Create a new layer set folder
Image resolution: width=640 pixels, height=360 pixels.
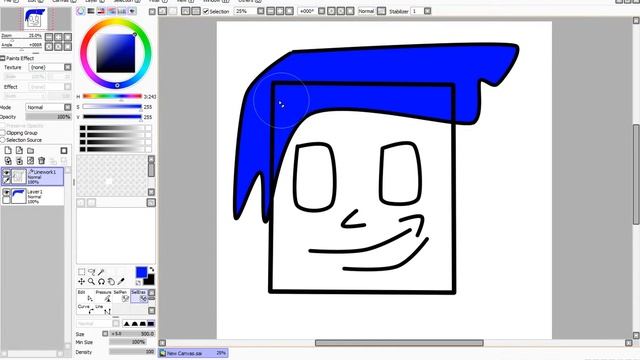coord(30,150)
